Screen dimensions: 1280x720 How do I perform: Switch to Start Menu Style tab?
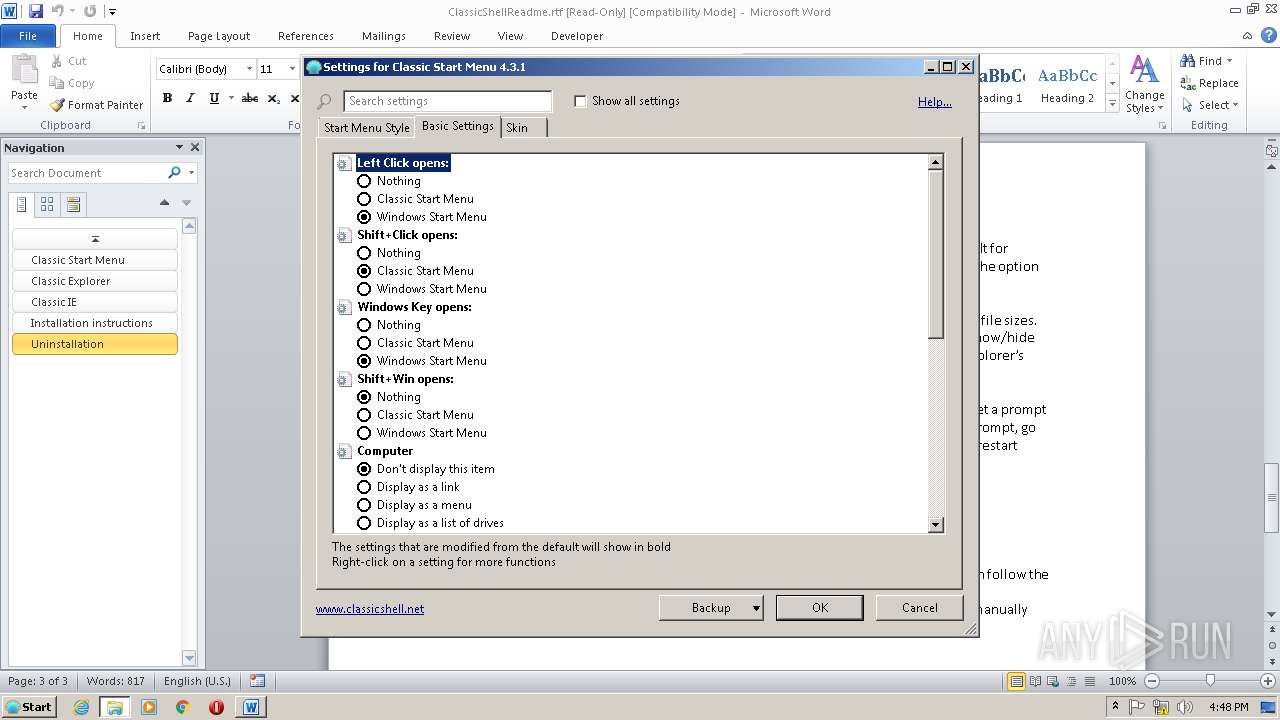pyautogui.click(x=367, y=128)
